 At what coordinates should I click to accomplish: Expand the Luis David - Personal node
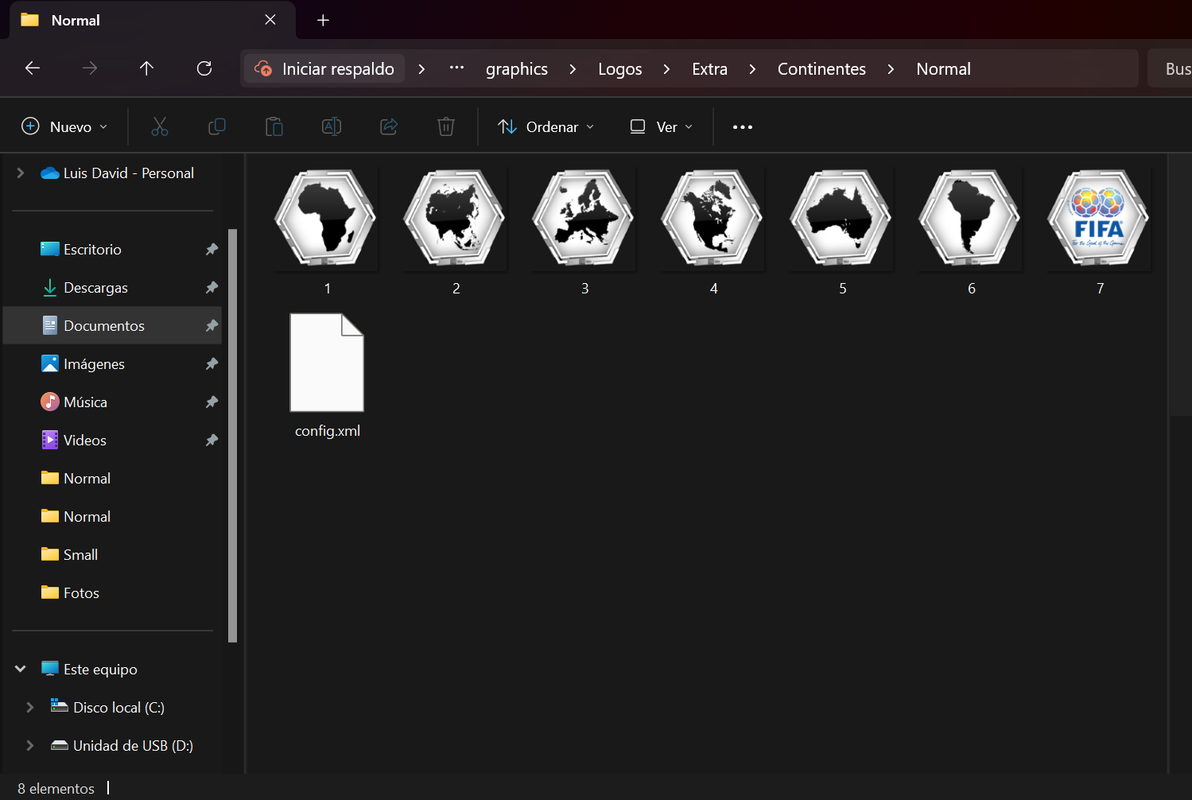pyautogui.click(x=21, y=173)
